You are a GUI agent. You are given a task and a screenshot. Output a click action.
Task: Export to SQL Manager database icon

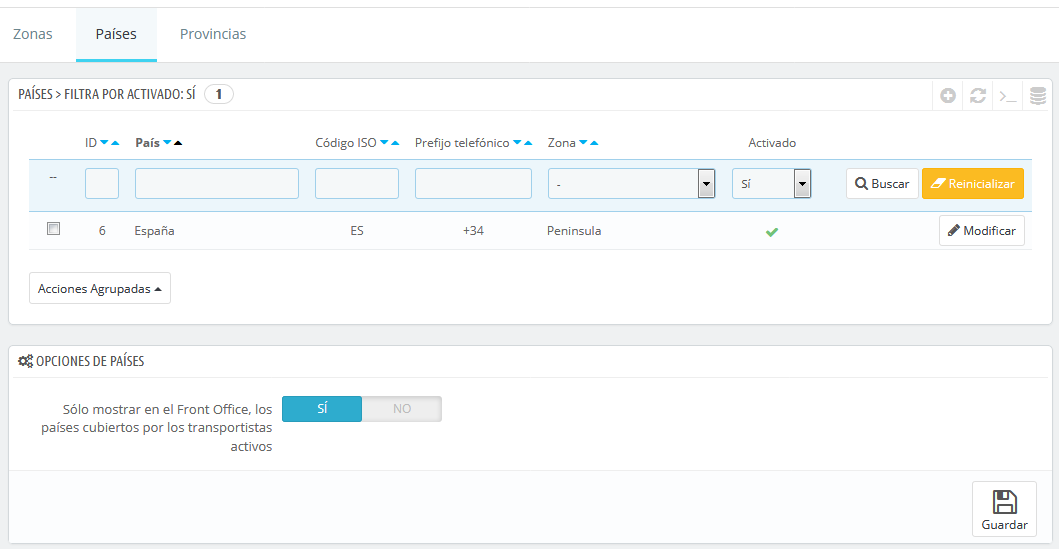coord(1037,96)
